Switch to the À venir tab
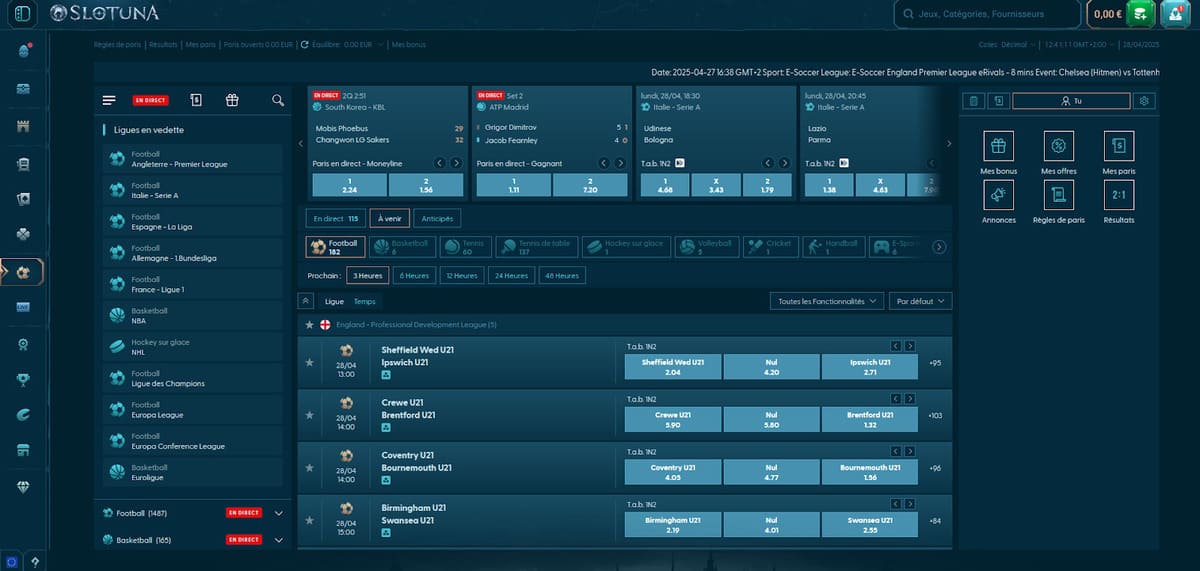The image size is (1200, 571). point(390,218)
